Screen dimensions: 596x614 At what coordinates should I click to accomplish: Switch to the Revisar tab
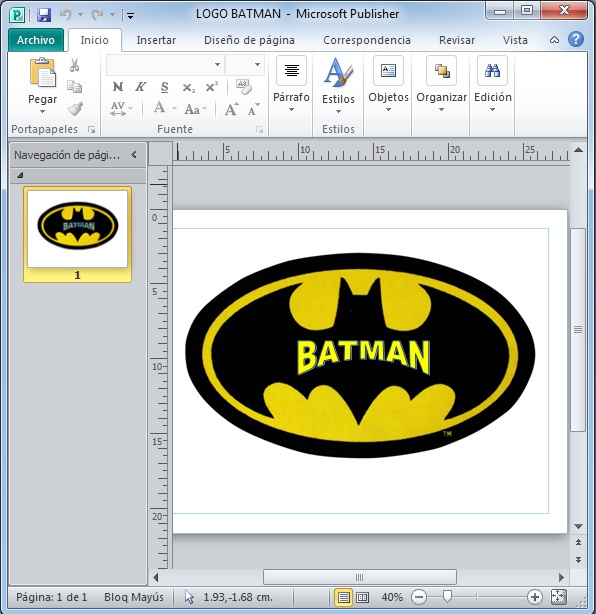457,40
